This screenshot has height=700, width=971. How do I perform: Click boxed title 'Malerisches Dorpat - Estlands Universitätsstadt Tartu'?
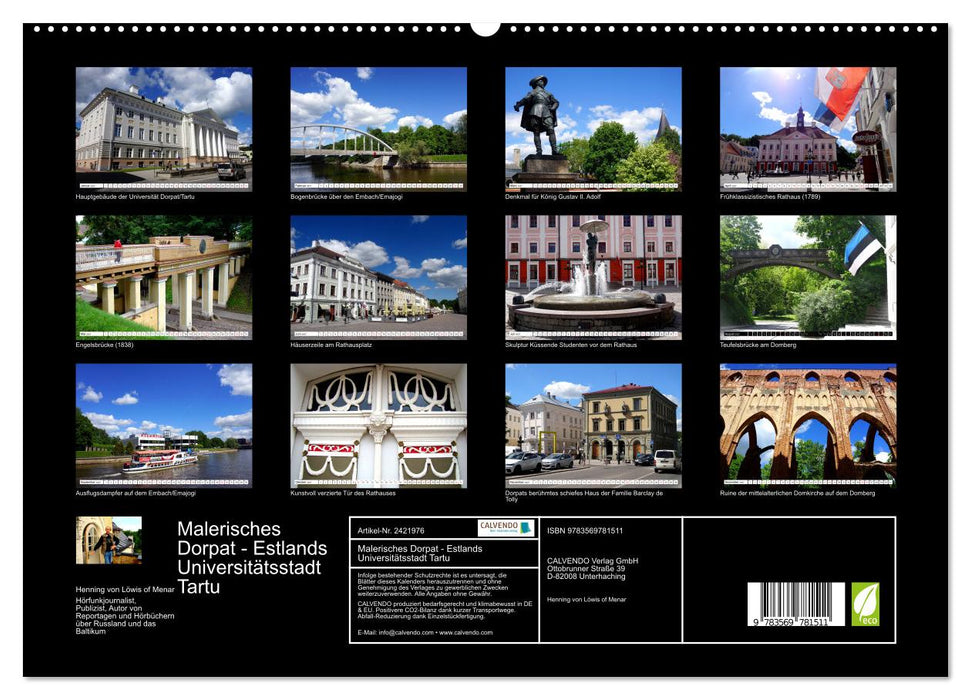pos(419,553)
